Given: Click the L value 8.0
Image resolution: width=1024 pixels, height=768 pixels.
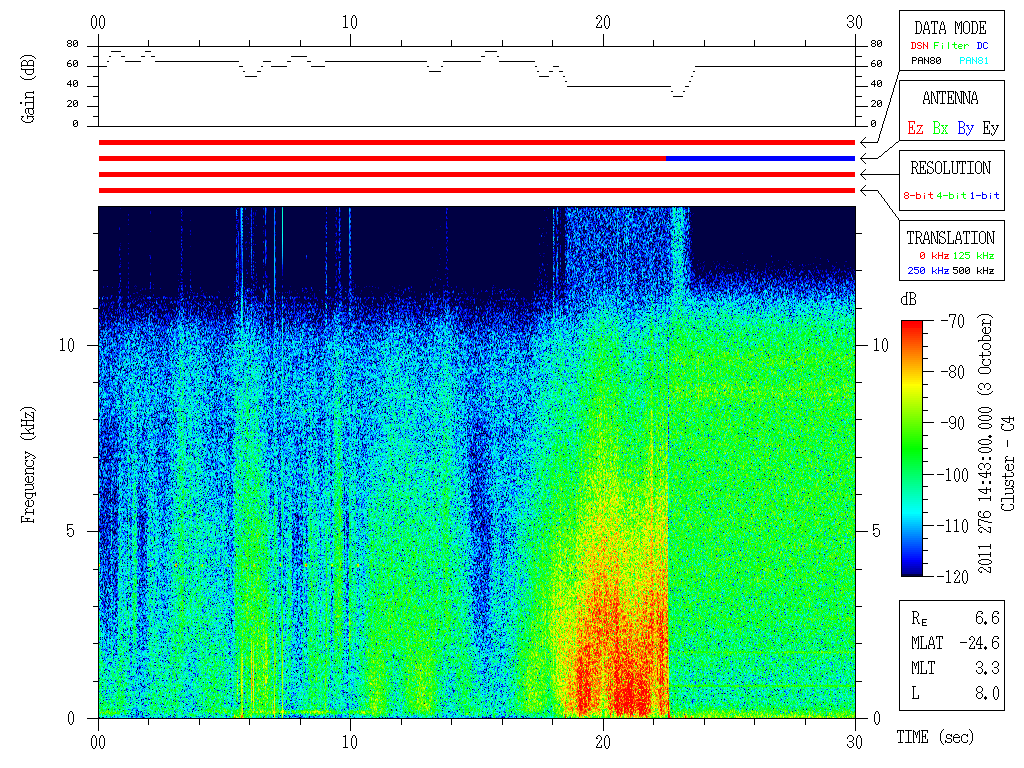Looking at the screenshot, I should [x=987, y=694].
